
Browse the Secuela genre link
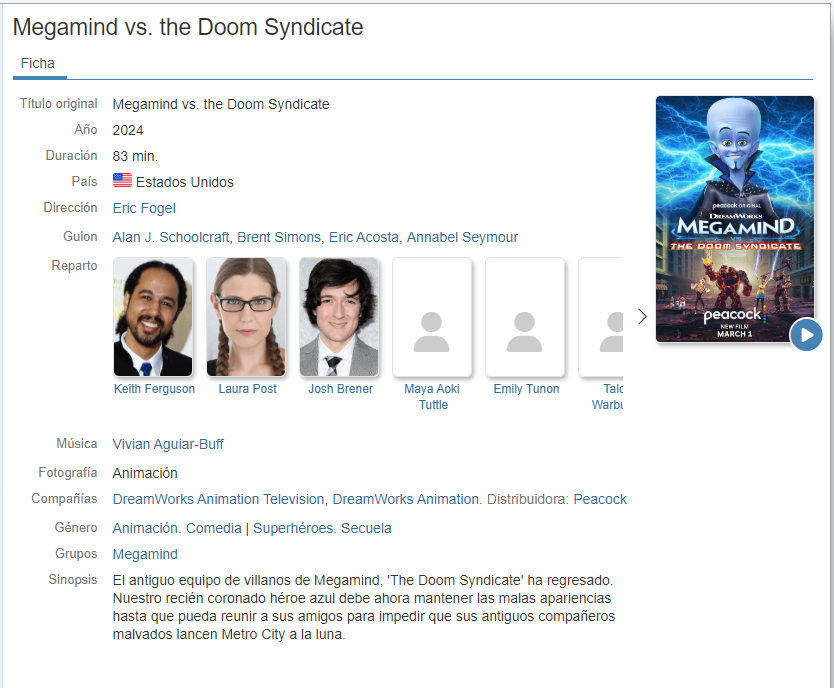366,528
